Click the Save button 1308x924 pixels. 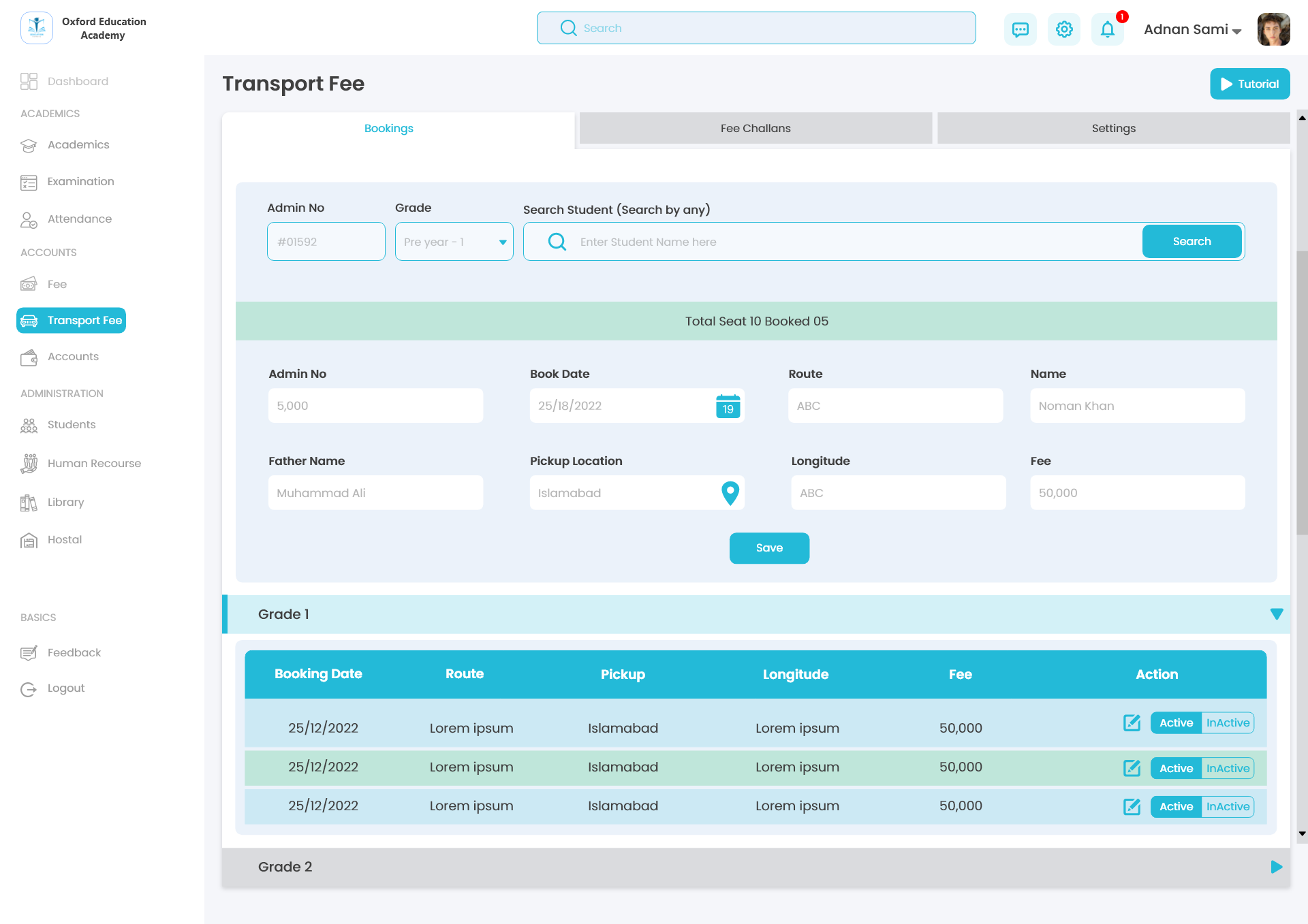(769, 548)
